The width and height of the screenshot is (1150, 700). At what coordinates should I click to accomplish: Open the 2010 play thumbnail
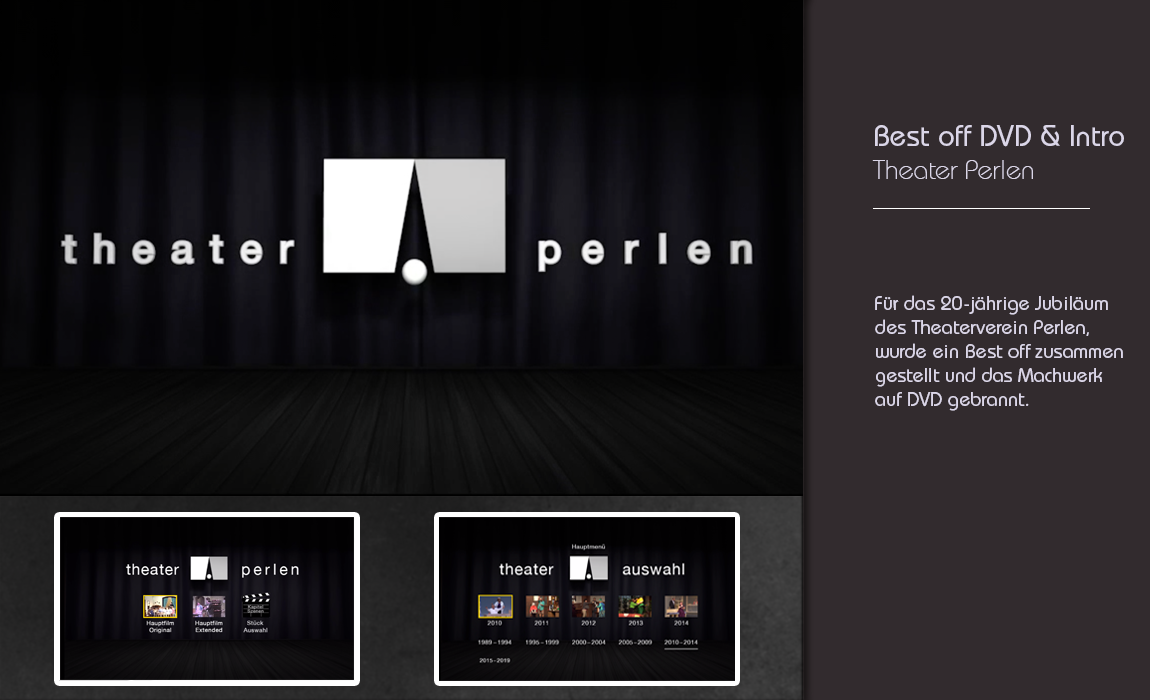tap(495, 606)
